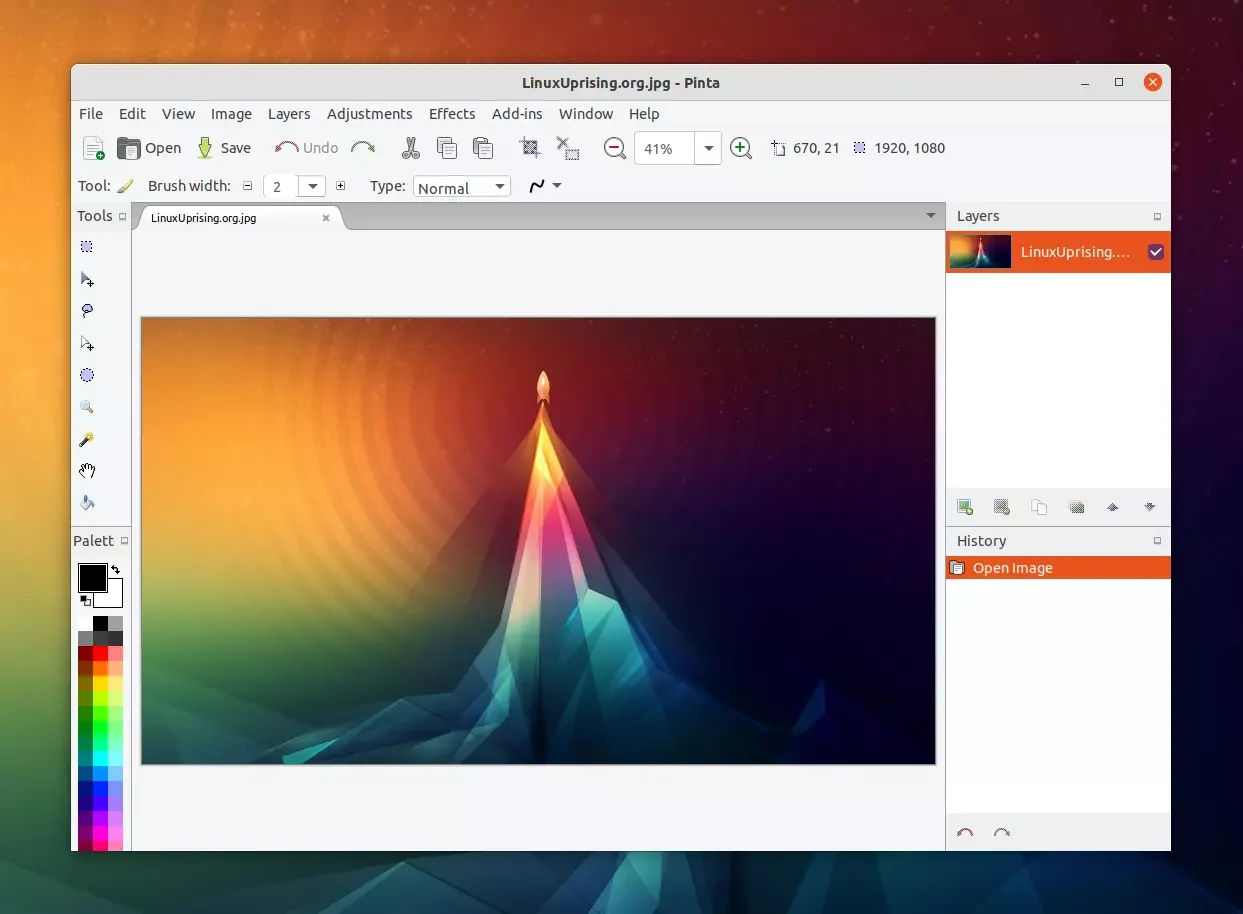Select the Rectangle Select tool
The height and width of the screenshot is (914, 1243).
pyautogui.click(x=87, y=245)
